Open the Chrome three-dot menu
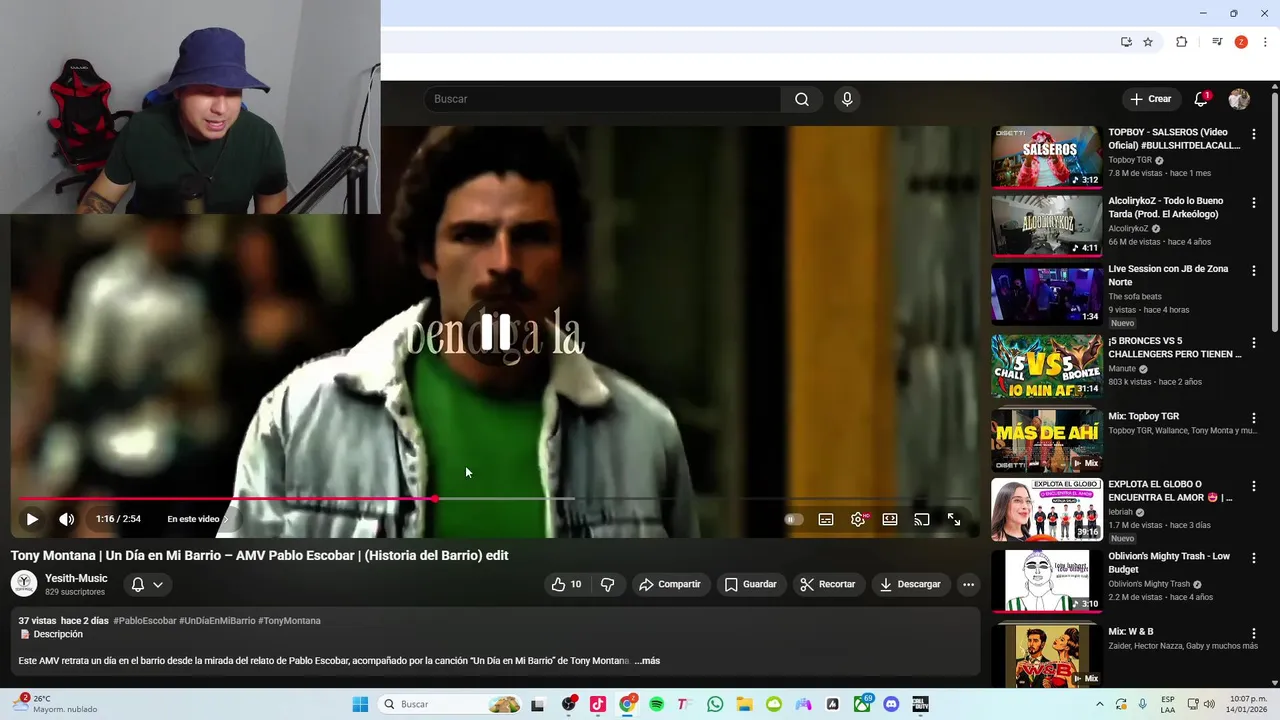1280x720 pixels. tap(1265, 42)
